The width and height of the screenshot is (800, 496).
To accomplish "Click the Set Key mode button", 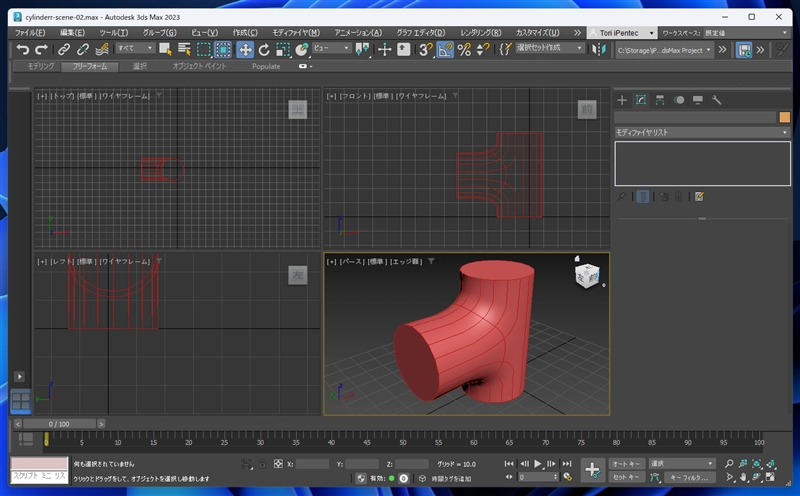I will [x=626, y=477].
